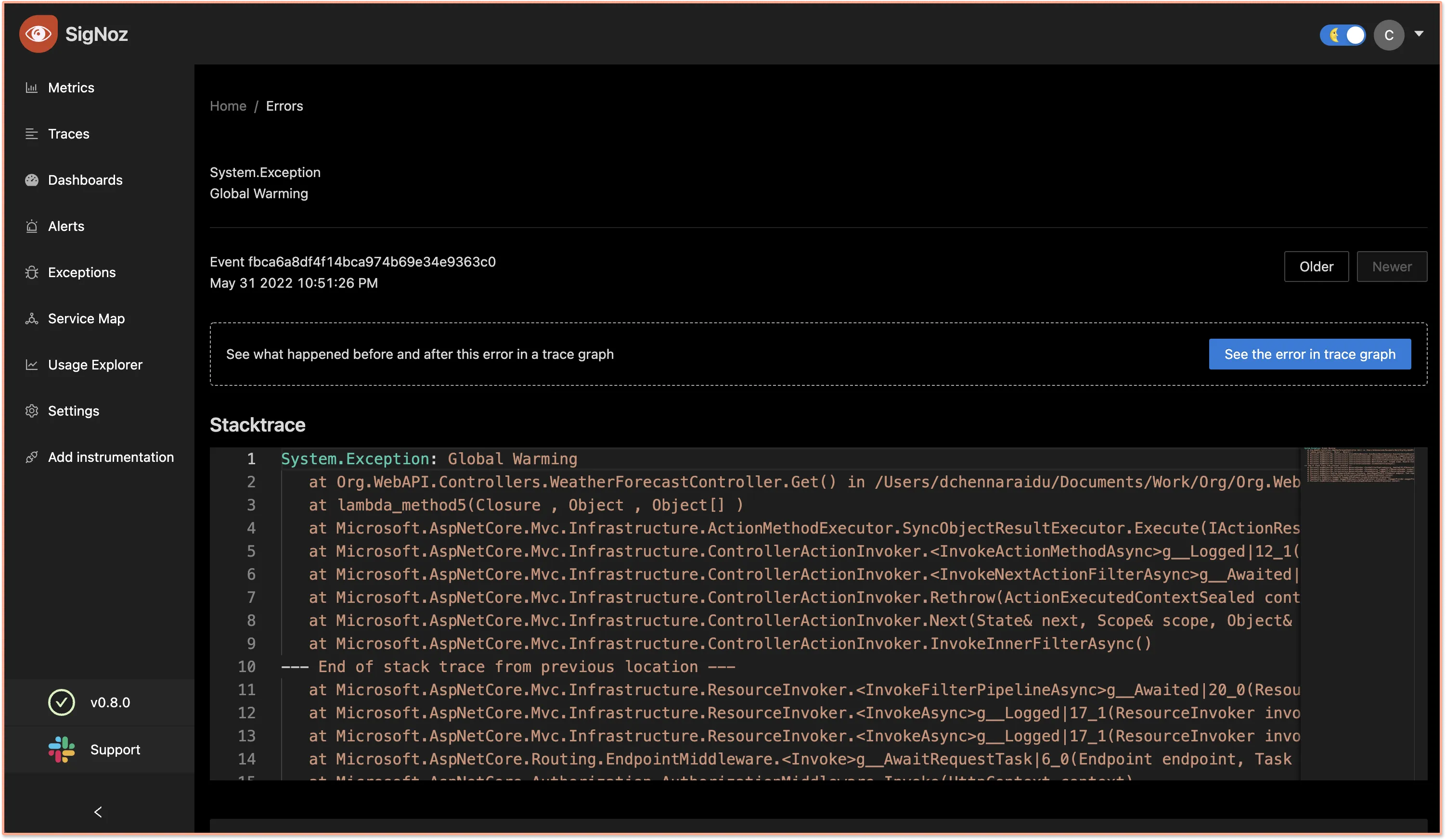Click line 9 InvokeInnerFilterAsync()
This screenshot has width=1446, height=840.
click(730, 643)
